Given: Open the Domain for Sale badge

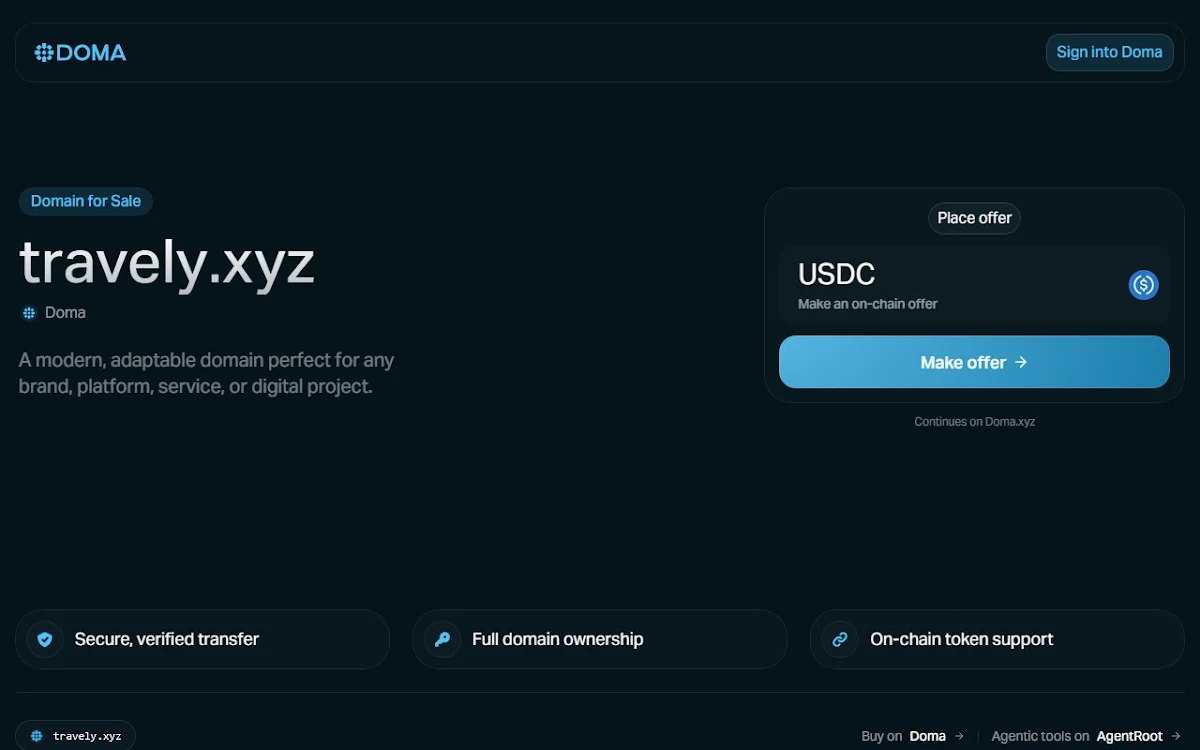Looking at the screenshot, I should pyautogui.click(x=86, y=201).
